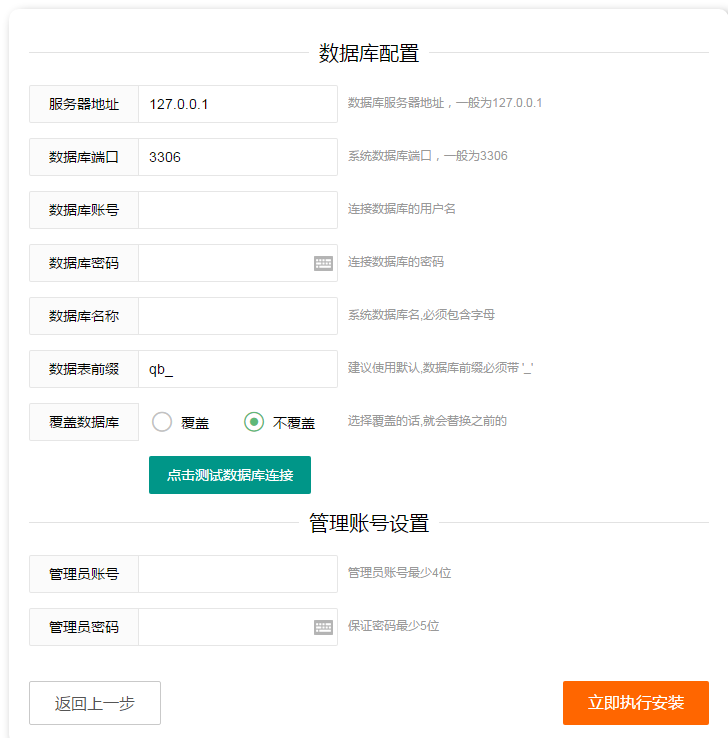Click the 数据表前缀 field label

click(84, 369)
